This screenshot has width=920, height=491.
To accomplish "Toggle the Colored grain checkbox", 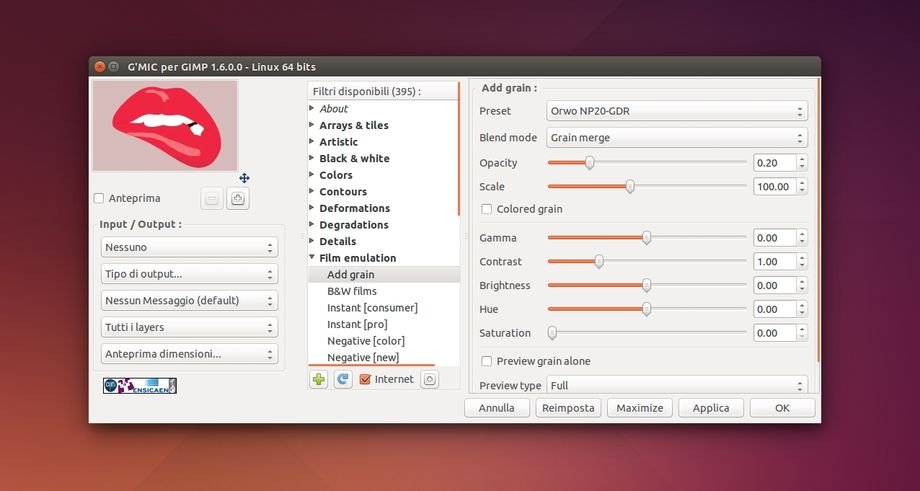I will click(487, 209).
